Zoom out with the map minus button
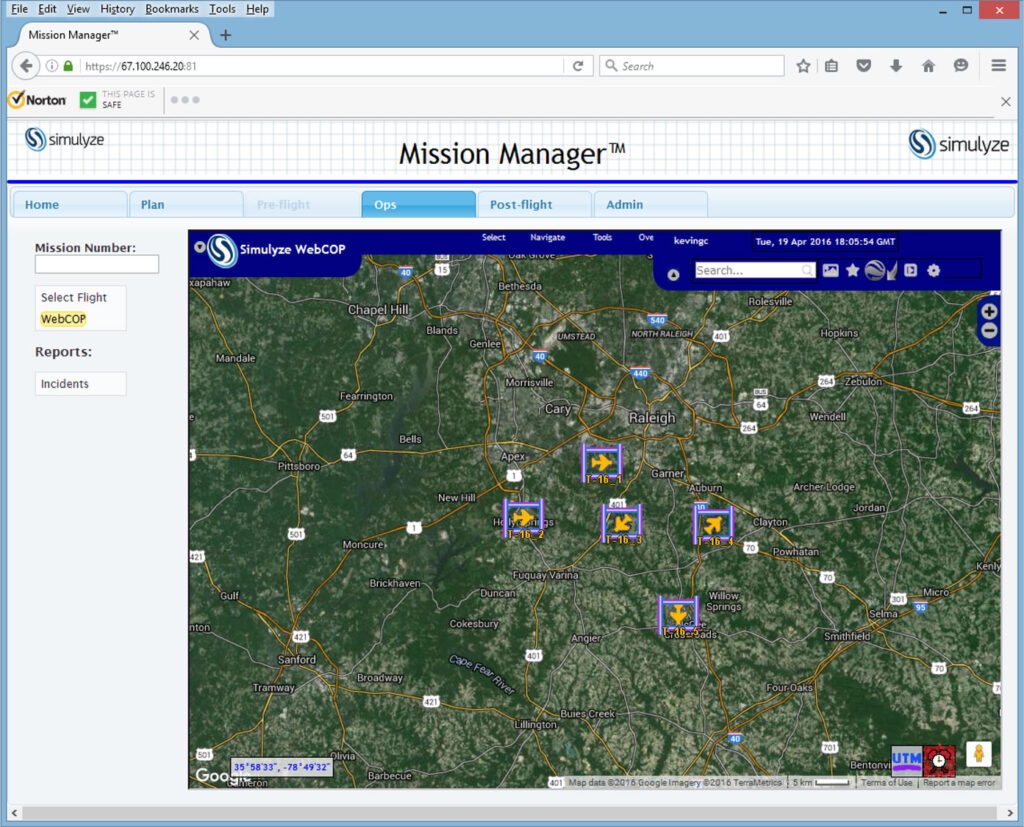Screen dimensions: 1024x827 click(989, 331)
